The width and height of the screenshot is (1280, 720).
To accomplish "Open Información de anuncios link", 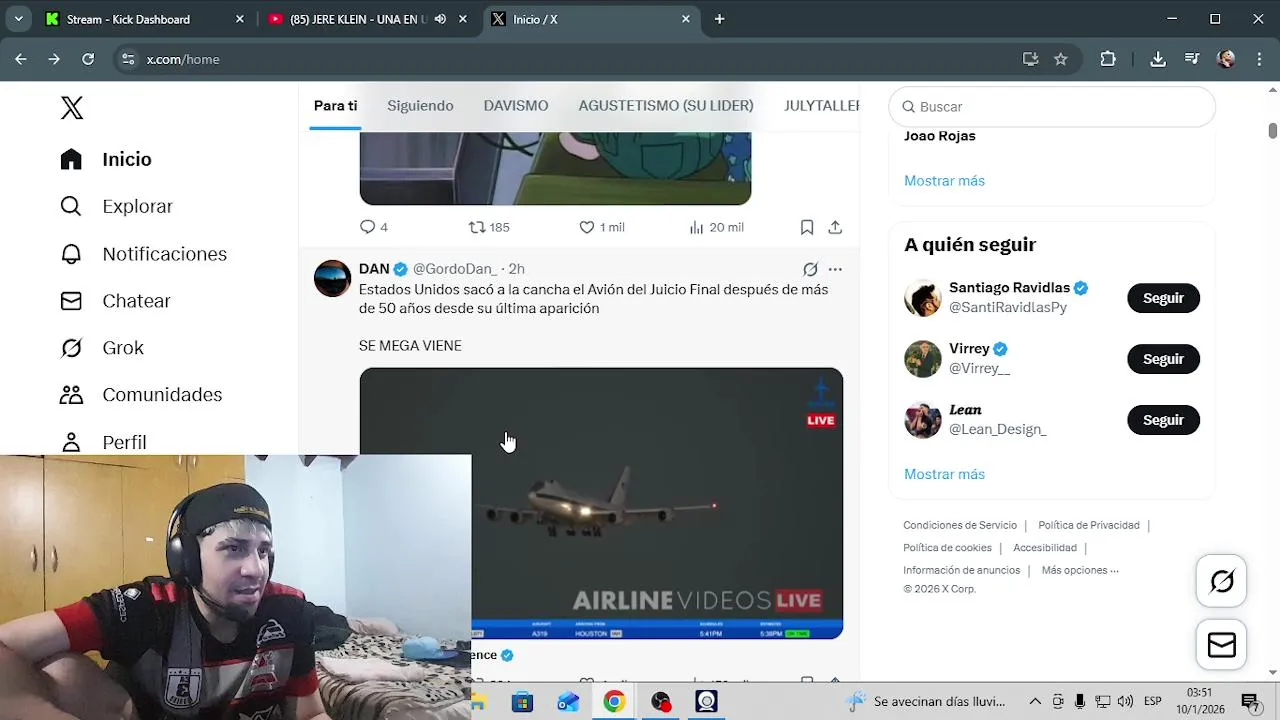I will click(962, 570).
